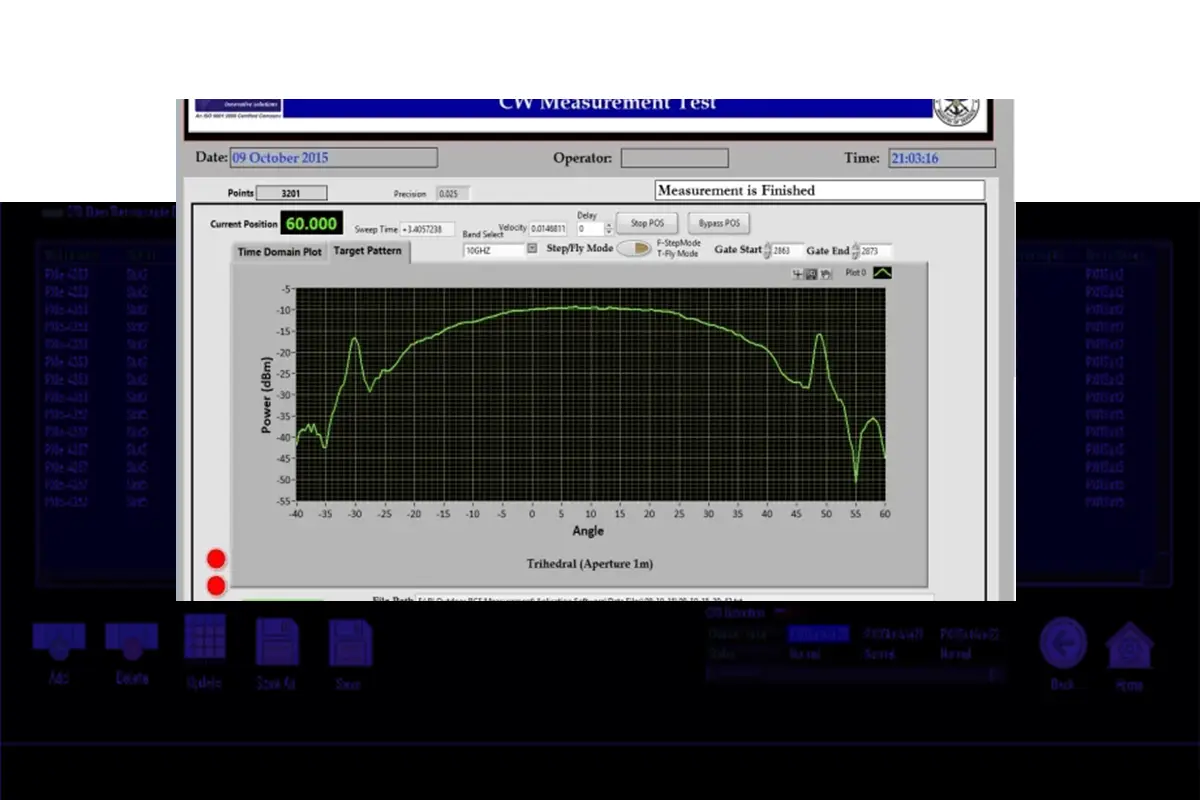Go back using the Back arrow icon
The image size is (1200, 800).
(1063, 643)
